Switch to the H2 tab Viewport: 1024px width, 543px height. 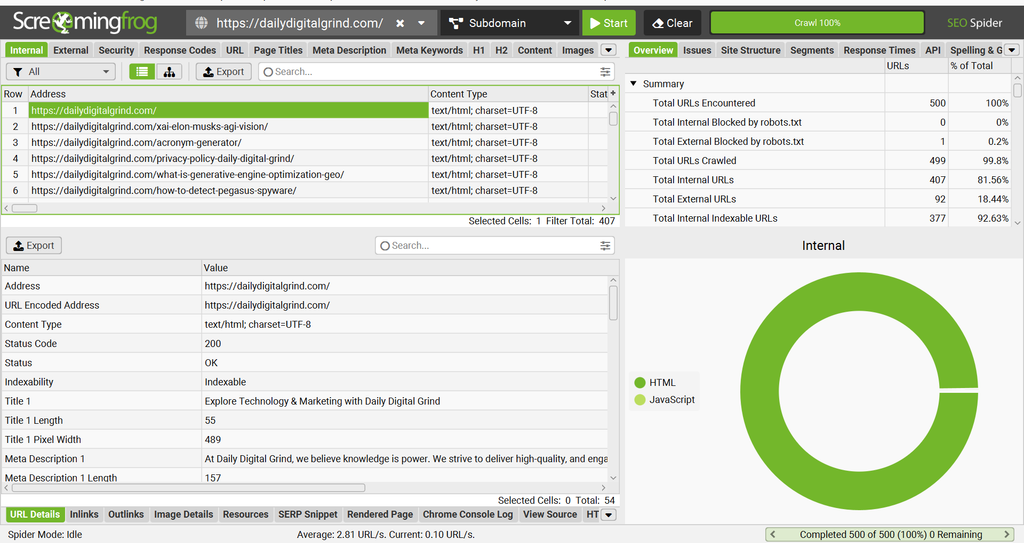(x=502, y=50)
